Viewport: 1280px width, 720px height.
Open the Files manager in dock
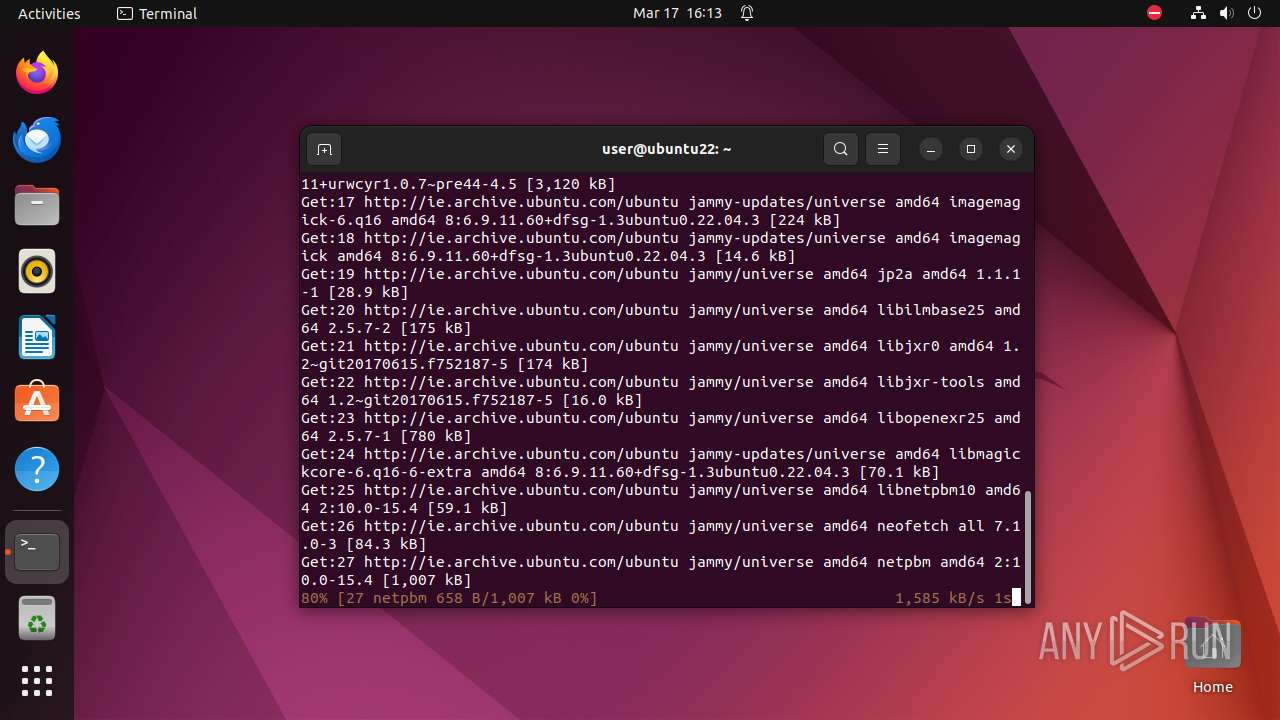37,205
